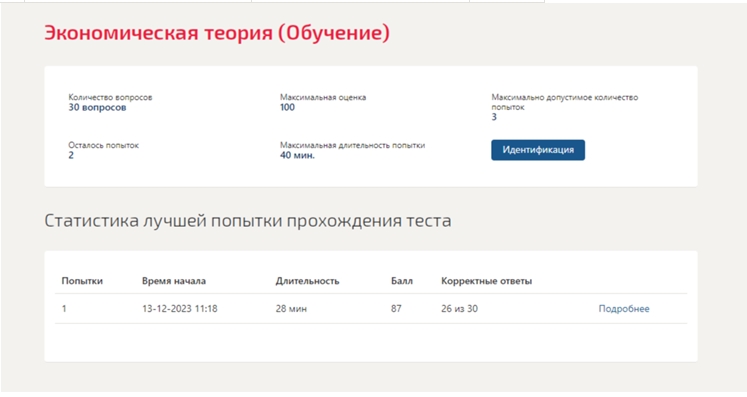This screenshot has height=397, width=747.
Task: Select the Время начала column header
Action: point(174,281)
